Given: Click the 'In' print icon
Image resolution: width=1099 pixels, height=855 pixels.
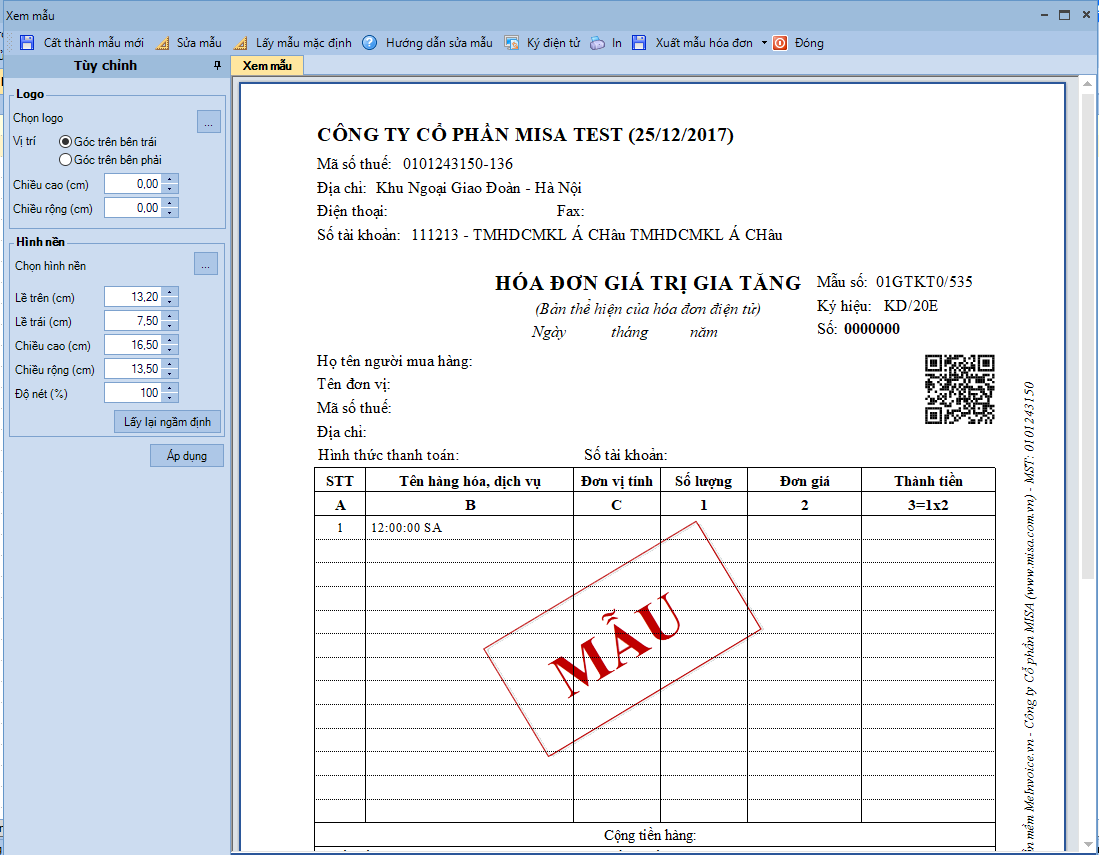Looking at the screenshot, I should pos(597,43).
